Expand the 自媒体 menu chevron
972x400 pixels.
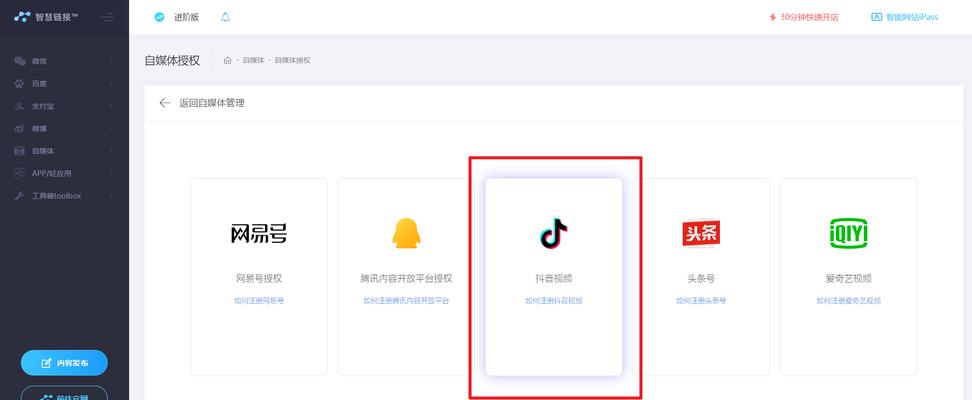[111, 151]
